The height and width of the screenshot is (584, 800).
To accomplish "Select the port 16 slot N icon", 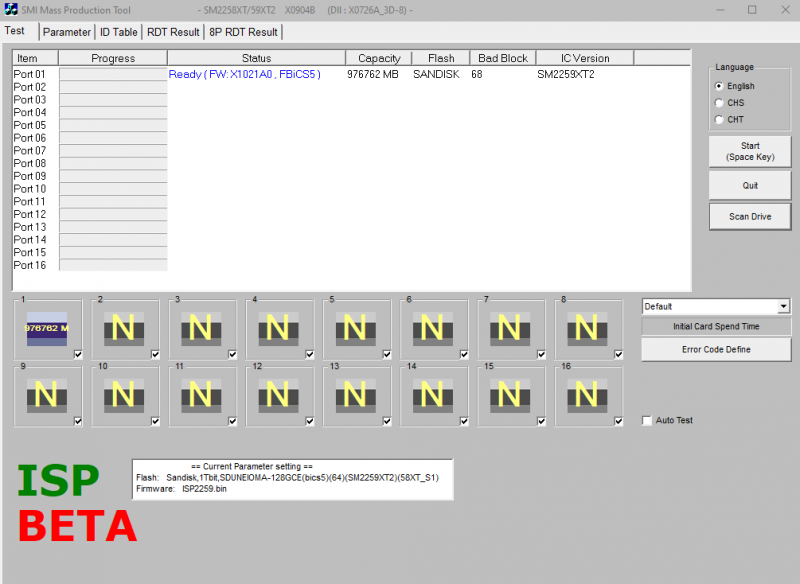I will (586, 395).
